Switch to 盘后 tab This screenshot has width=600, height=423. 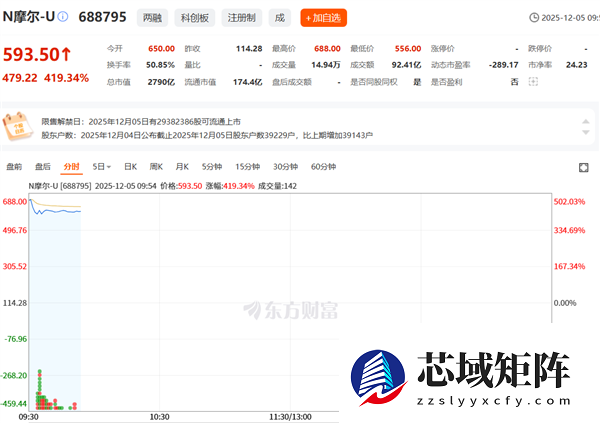point(42,167)
